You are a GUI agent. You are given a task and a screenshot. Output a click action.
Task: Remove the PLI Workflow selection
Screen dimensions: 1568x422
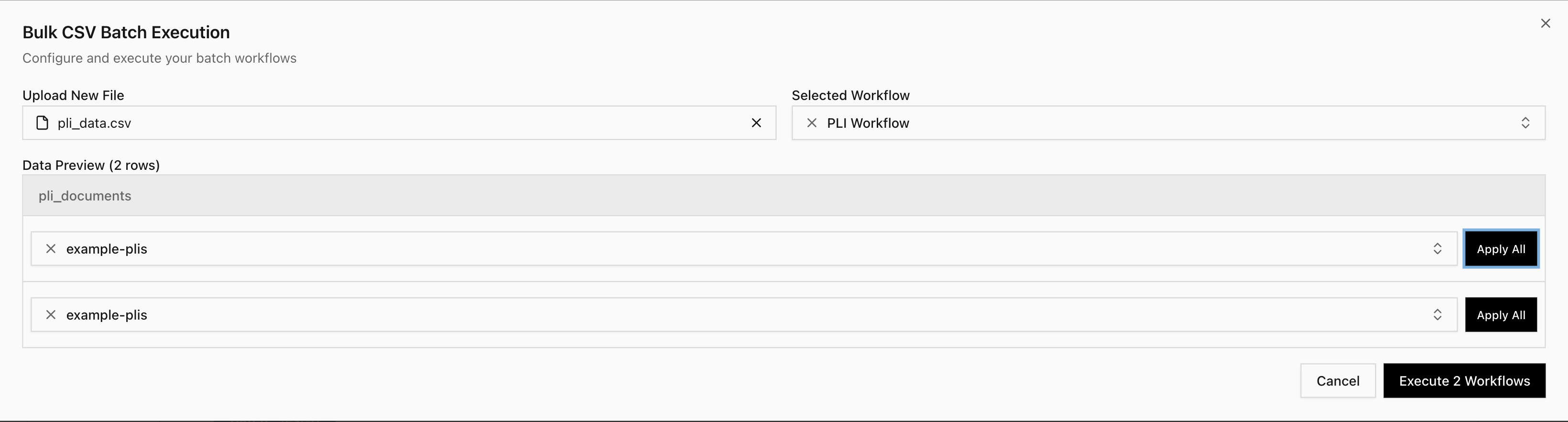(811, 122)
